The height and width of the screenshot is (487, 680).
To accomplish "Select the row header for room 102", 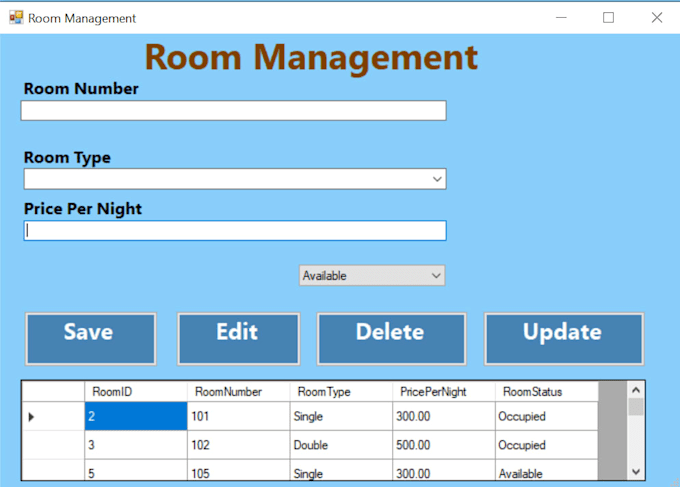I will pos(53,445).
